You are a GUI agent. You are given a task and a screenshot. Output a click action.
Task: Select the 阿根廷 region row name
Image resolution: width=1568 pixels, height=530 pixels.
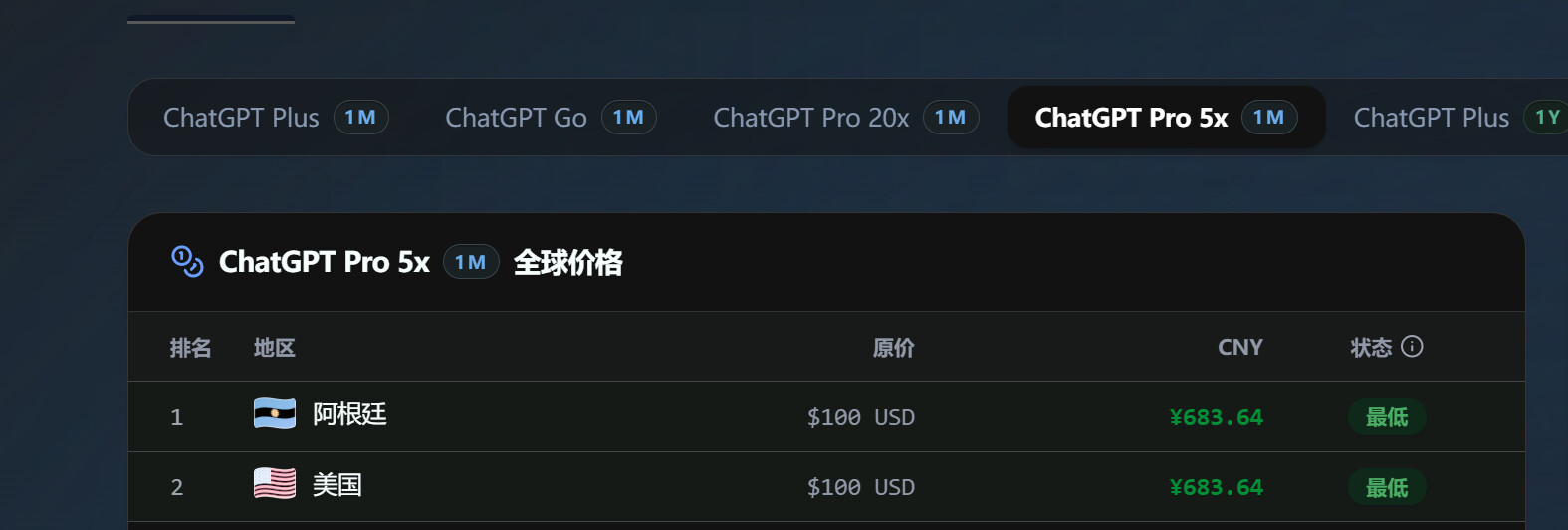[349, 414]
